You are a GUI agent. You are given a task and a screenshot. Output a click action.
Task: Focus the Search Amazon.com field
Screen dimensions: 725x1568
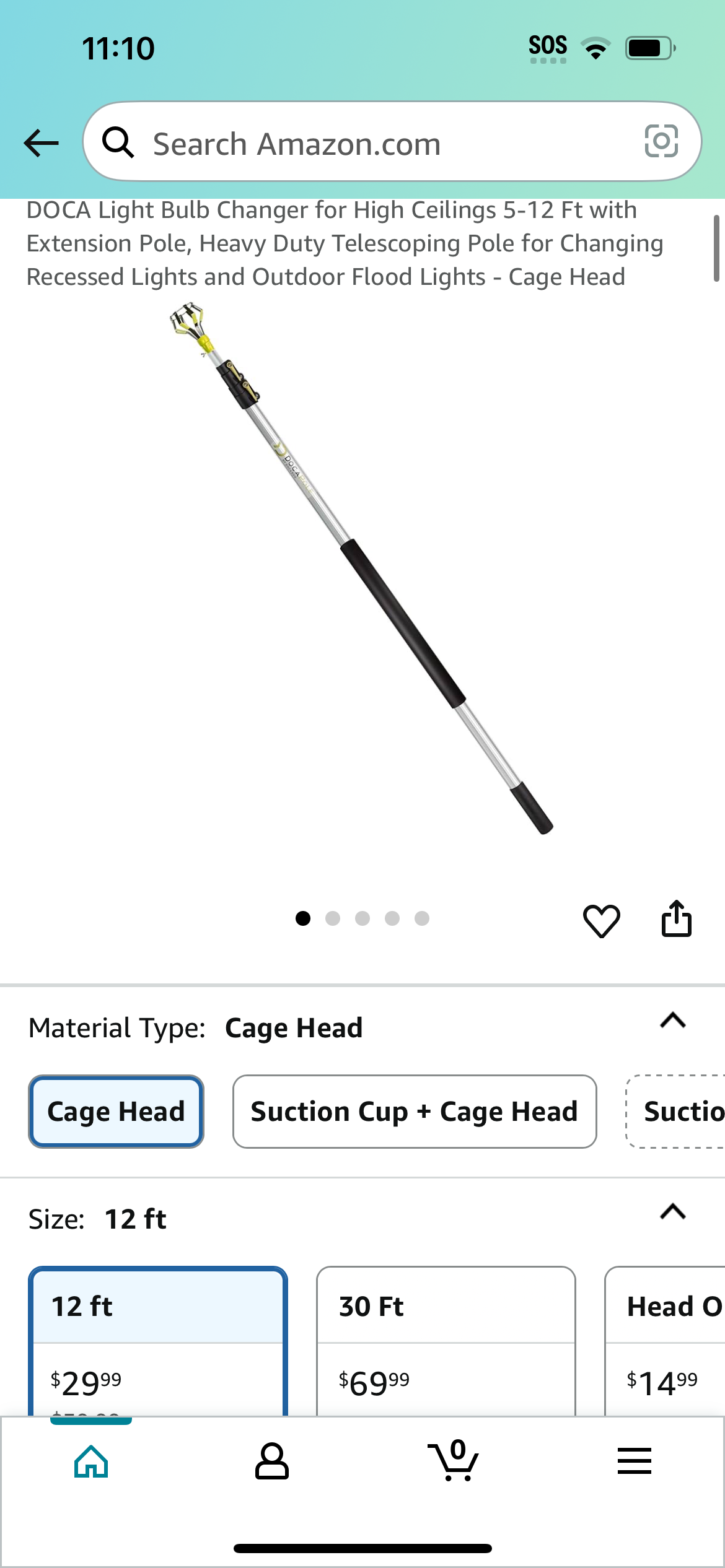click(392, 142)
